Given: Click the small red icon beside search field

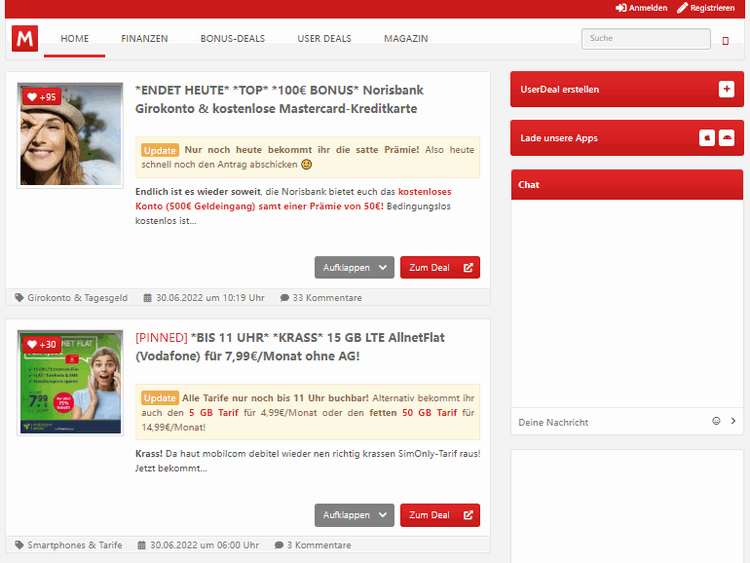Looking at the screenshot, I should (x=726, y=40).
